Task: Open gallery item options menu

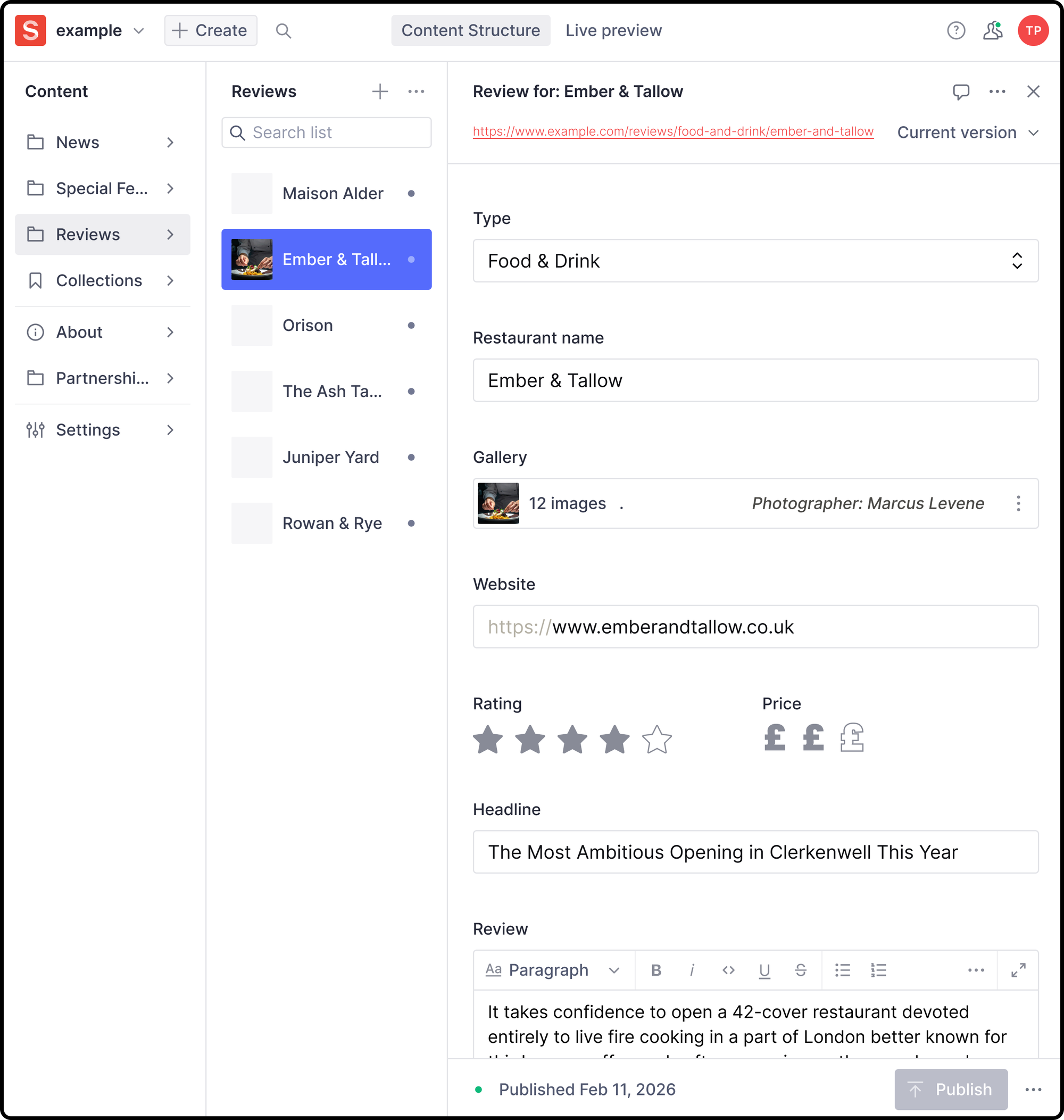Action: [1018, 503]
